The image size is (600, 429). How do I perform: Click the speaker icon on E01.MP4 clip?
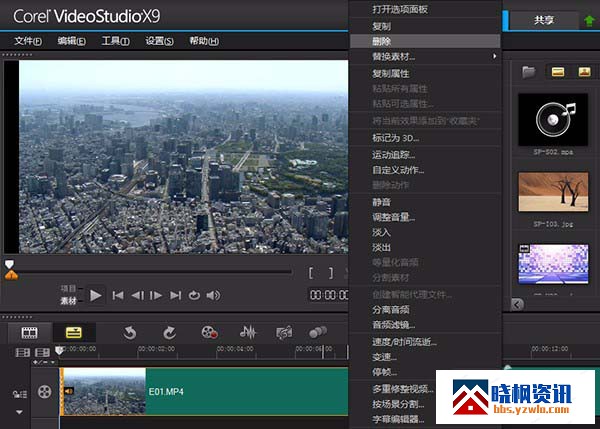tap(69, 391)
